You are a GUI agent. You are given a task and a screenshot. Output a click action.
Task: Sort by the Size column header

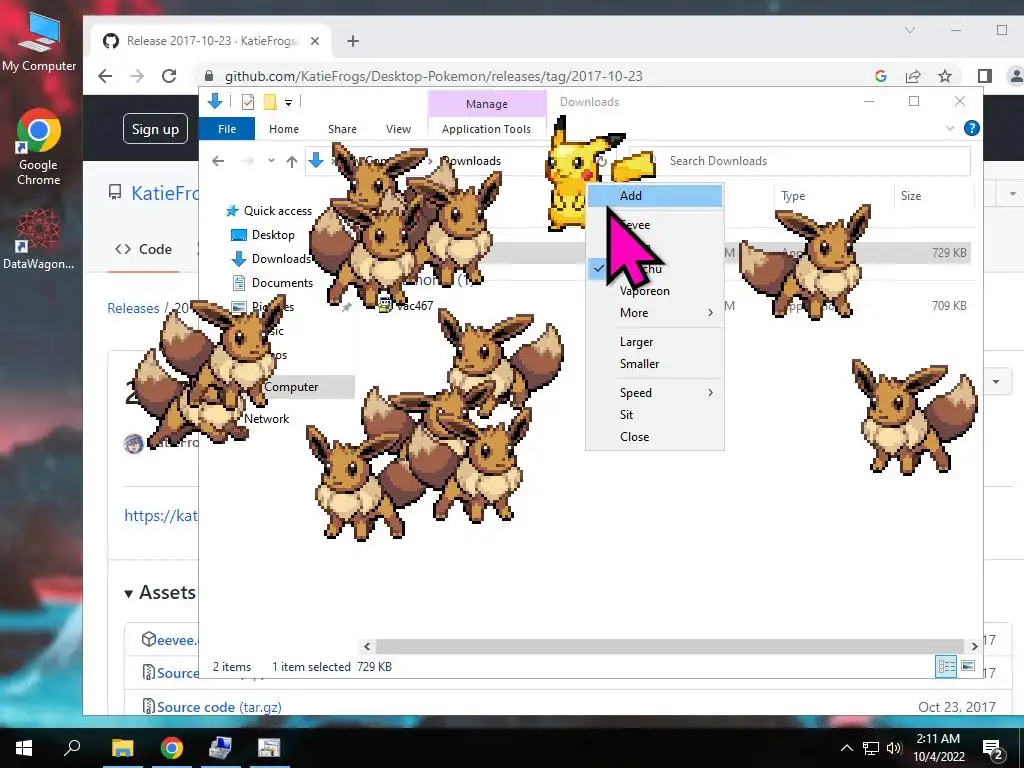(x=933, y=196)
